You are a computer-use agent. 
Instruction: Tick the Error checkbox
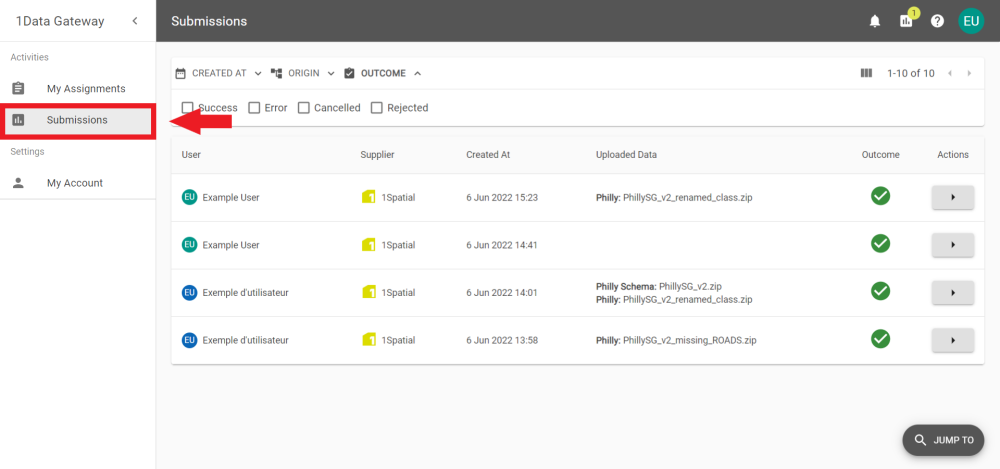[254, 108]
